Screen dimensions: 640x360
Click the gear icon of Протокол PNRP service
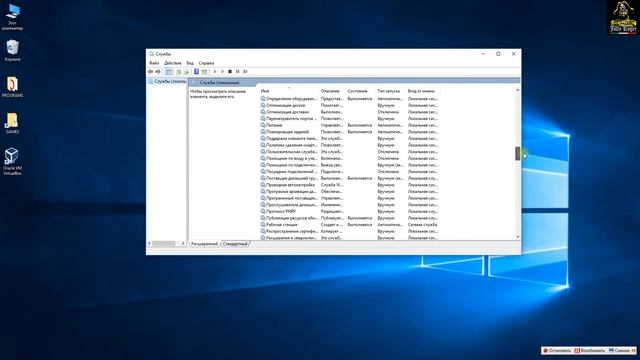(263, 211)
